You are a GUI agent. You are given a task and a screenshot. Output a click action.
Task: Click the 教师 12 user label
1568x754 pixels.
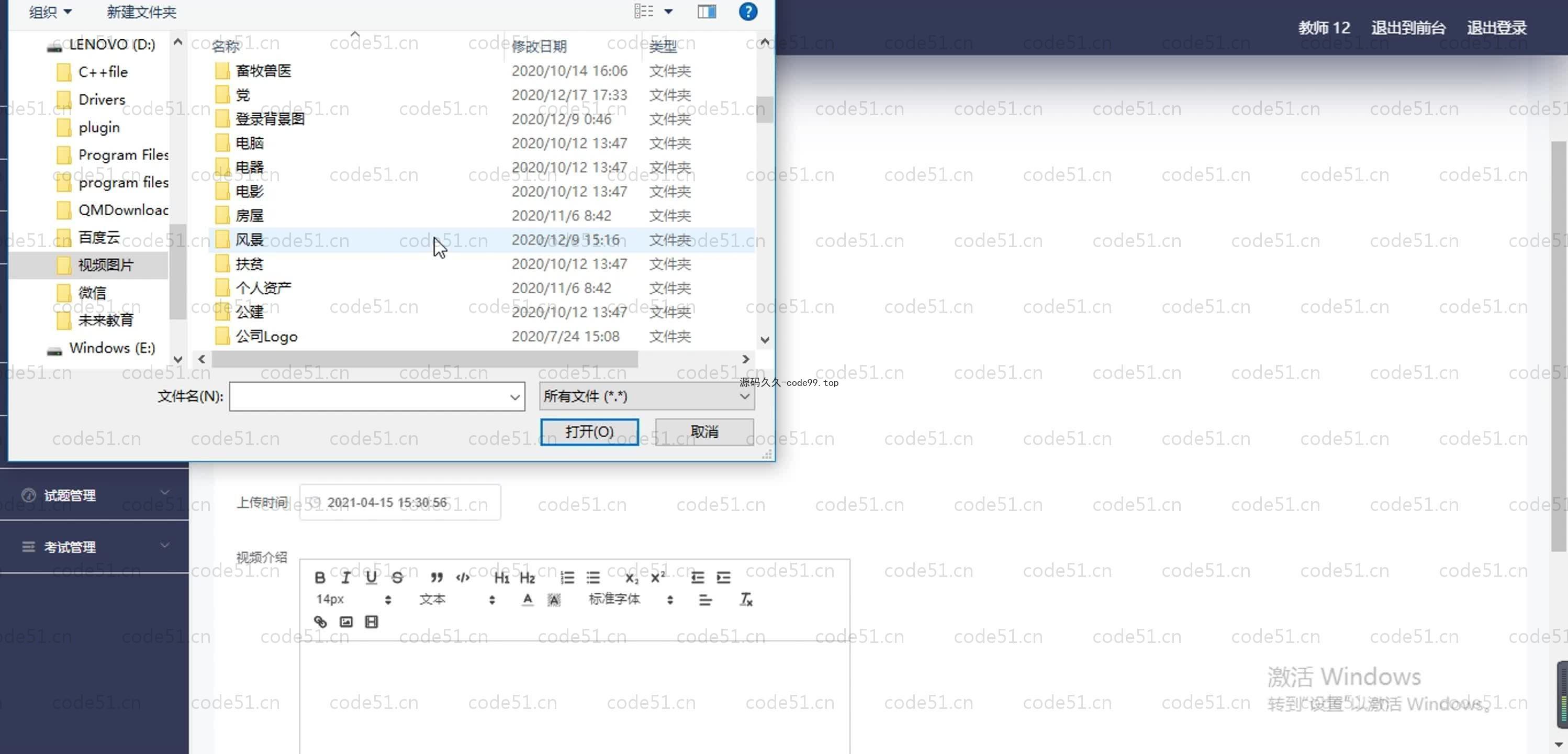click(1324, 27)
